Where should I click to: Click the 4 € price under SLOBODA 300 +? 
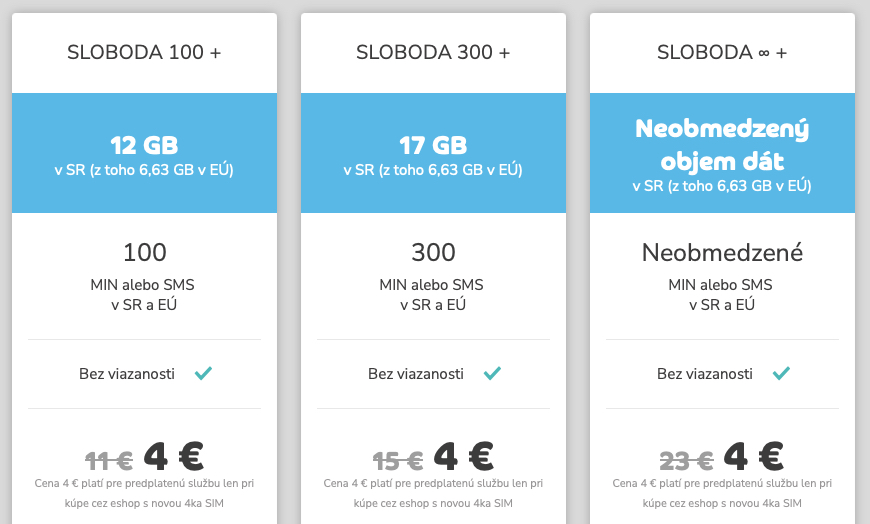tap(464, 456)
